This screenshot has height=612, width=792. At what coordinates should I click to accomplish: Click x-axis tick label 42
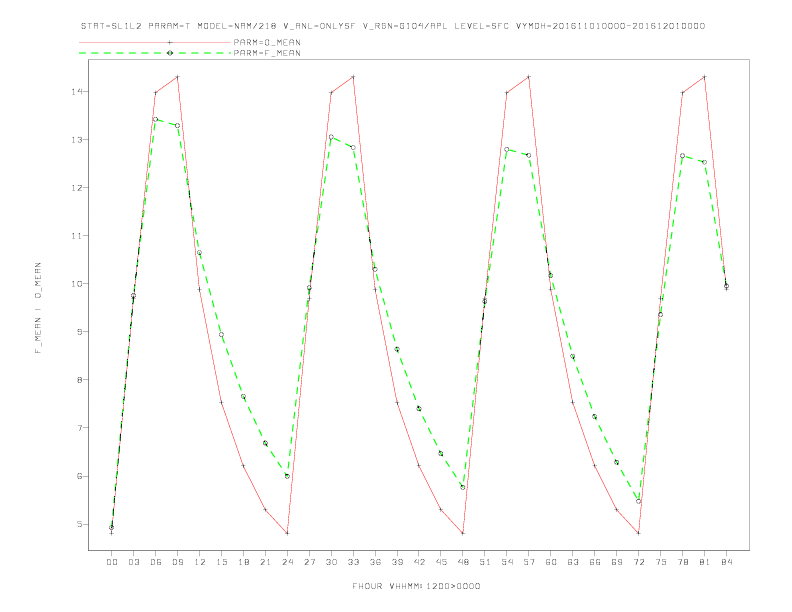[419, 562]
